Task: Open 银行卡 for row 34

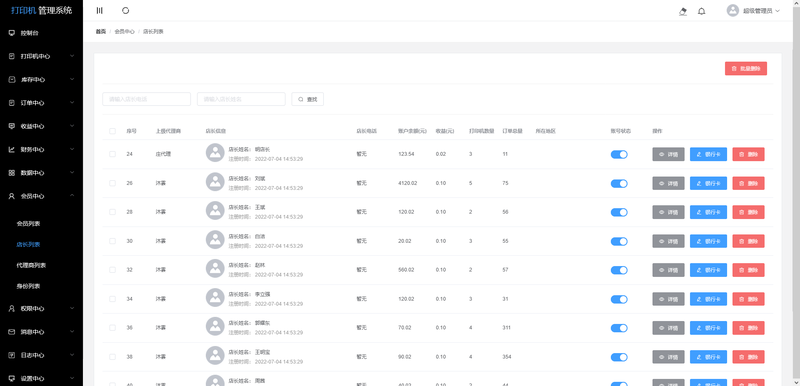Action: pos(708,299)
